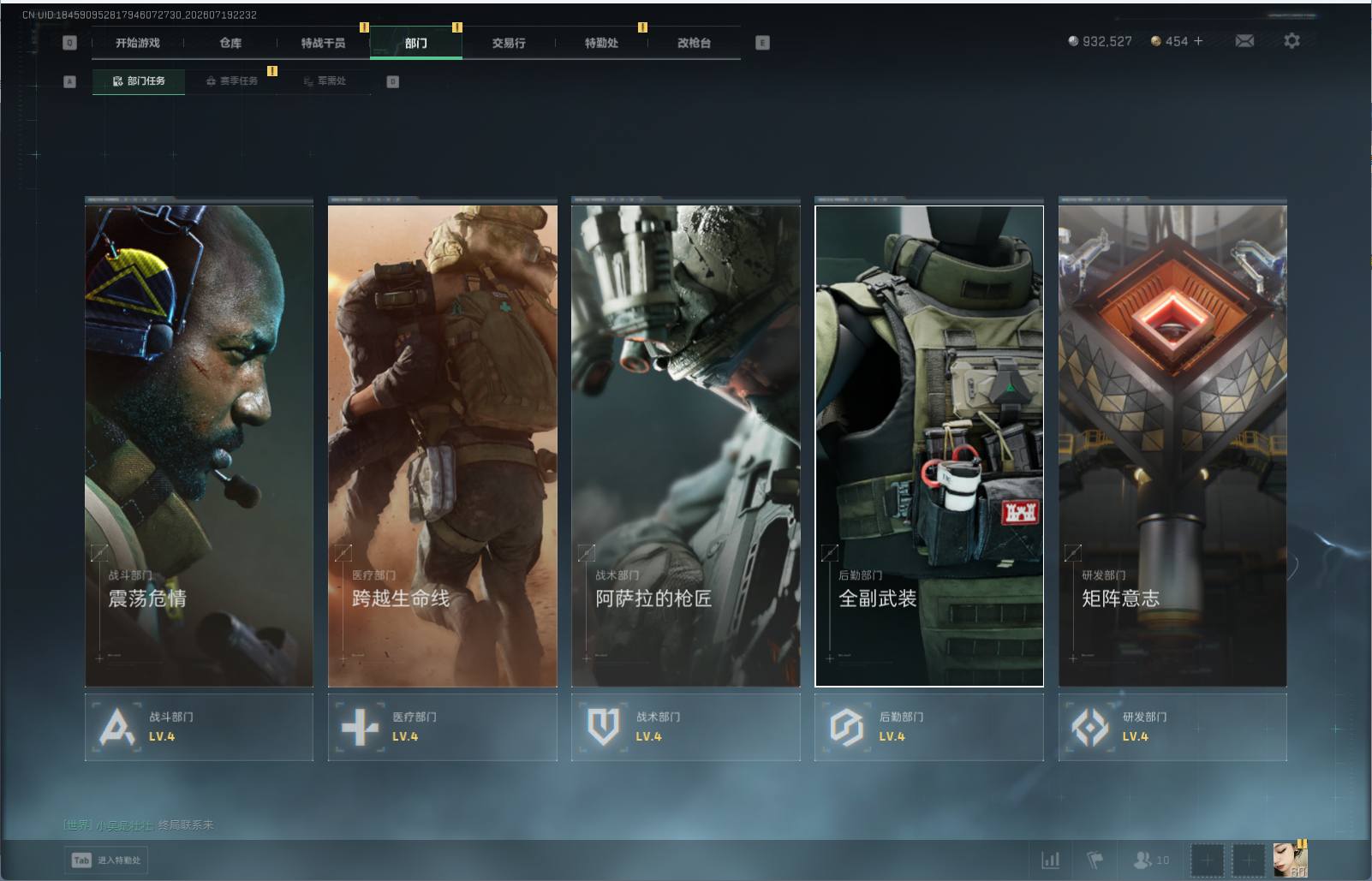1372x881 pixels.
Task: Select the 医疗部门 LV.4 cross badge
Action: click(442, 727)
